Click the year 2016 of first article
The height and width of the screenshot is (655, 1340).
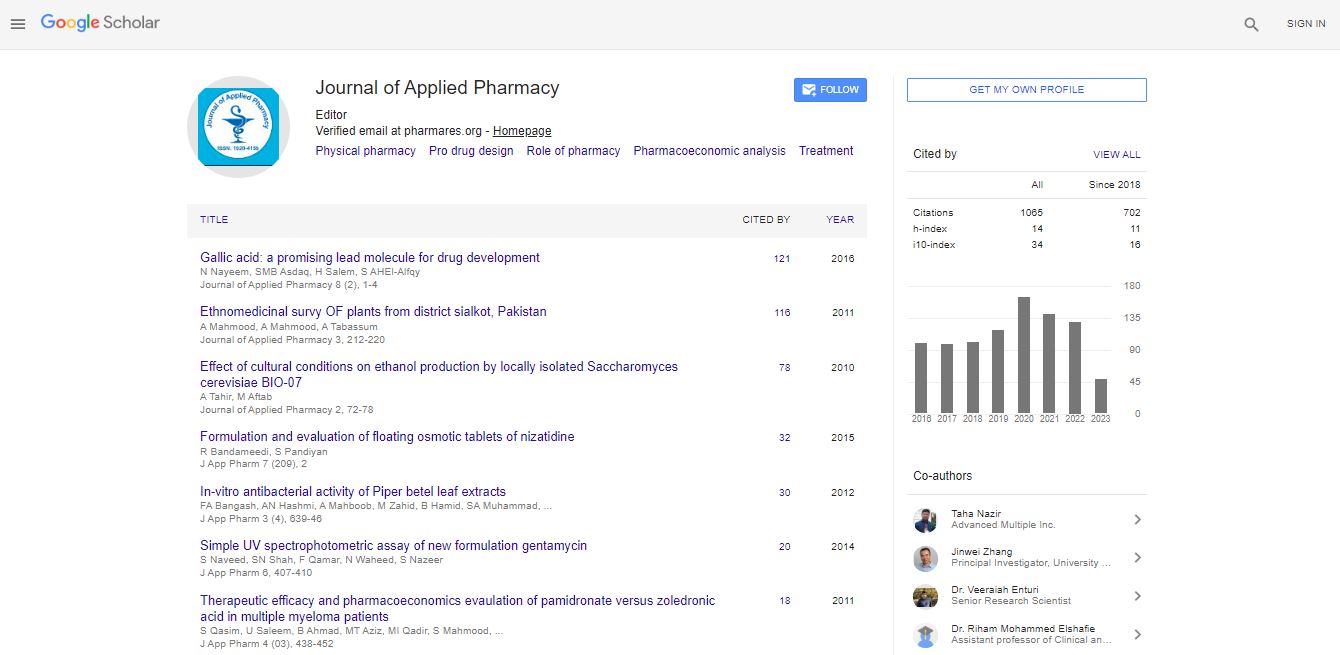coord(843,259)
